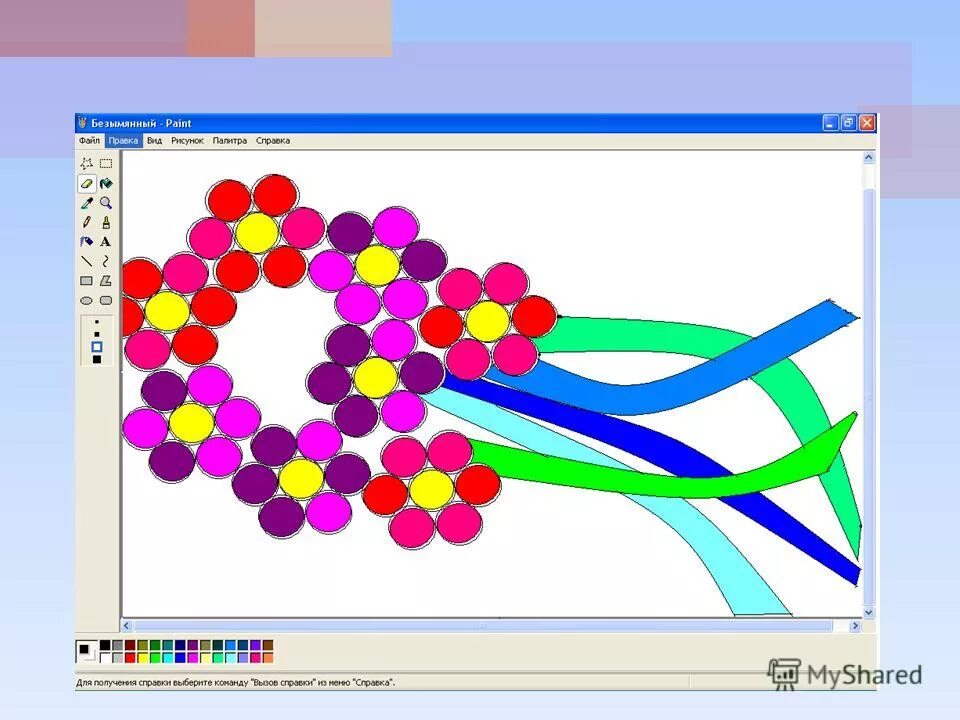Select the Polygon shape tool

click(105, 280)
